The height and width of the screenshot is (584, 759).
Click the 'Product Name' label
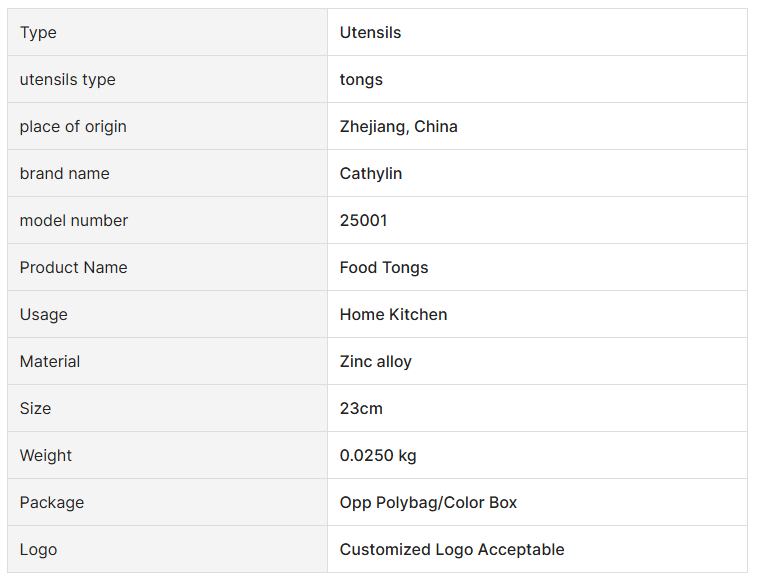(73, 268)
